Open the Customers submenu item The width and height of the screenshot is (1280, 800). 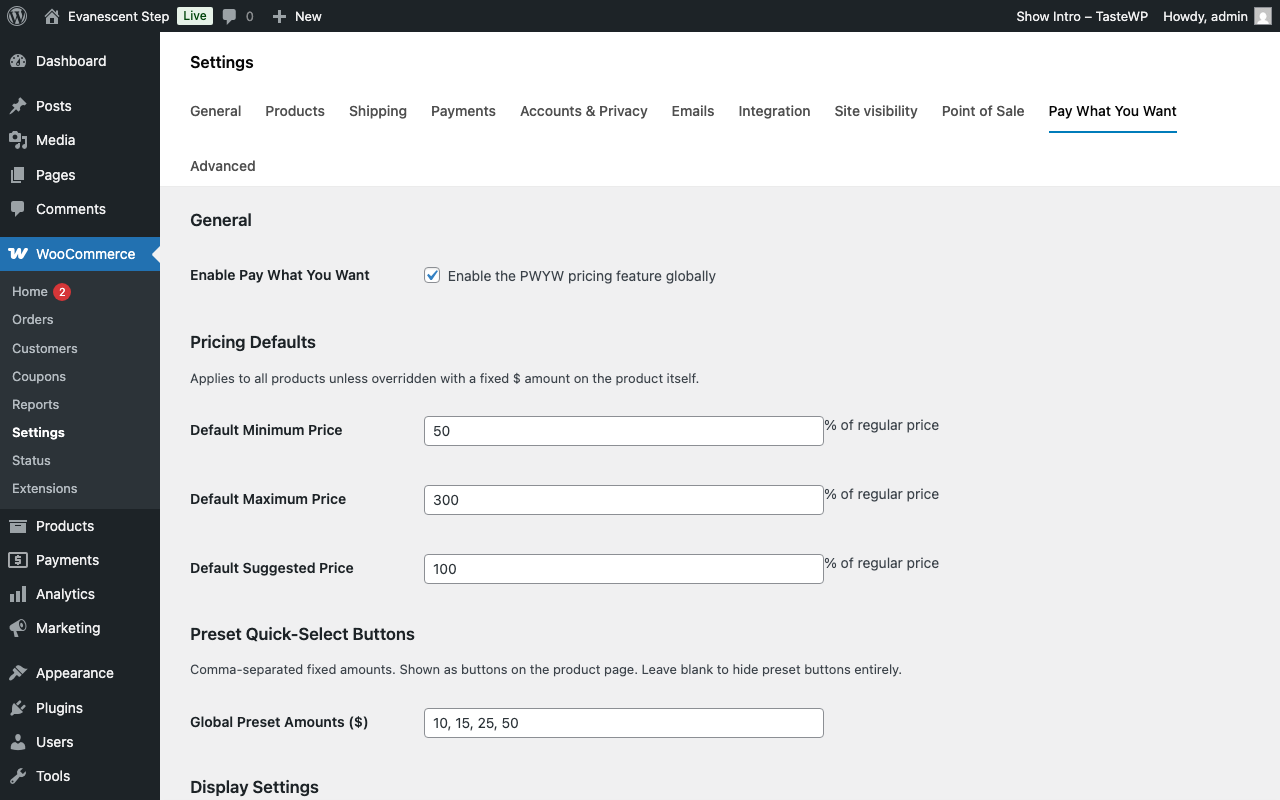coord(45,348)
